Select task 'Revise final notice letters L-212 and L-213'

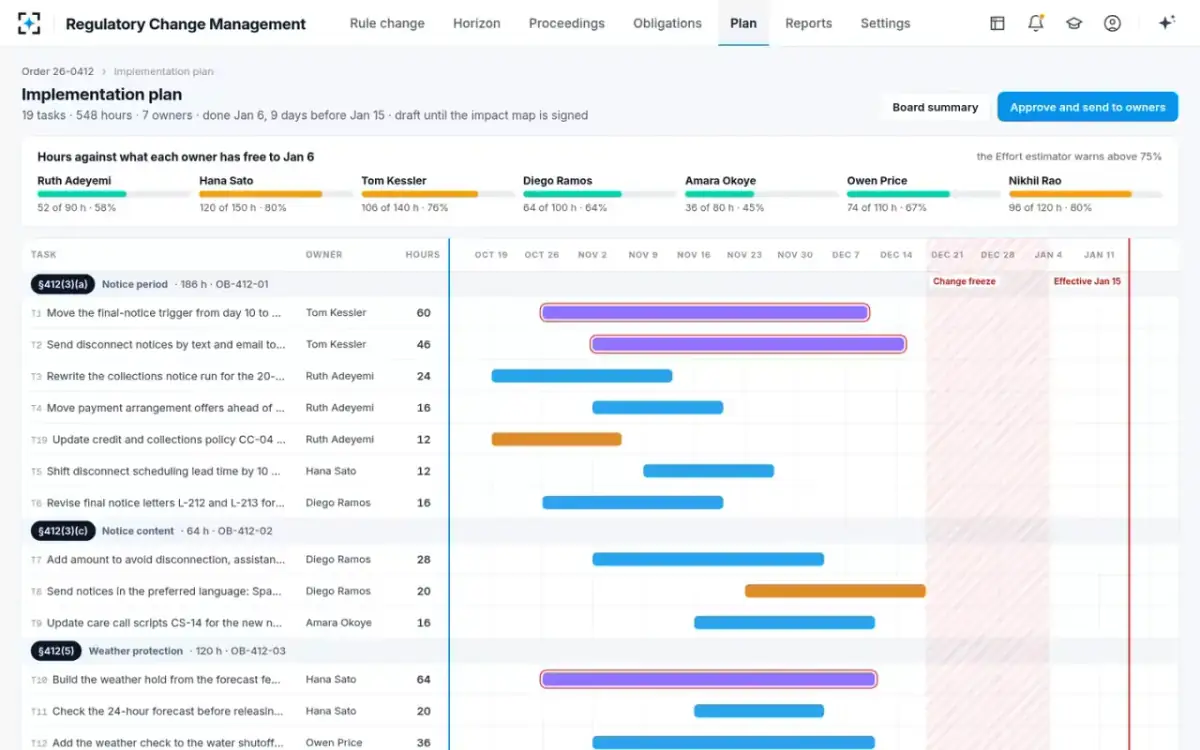click(166, 503)
